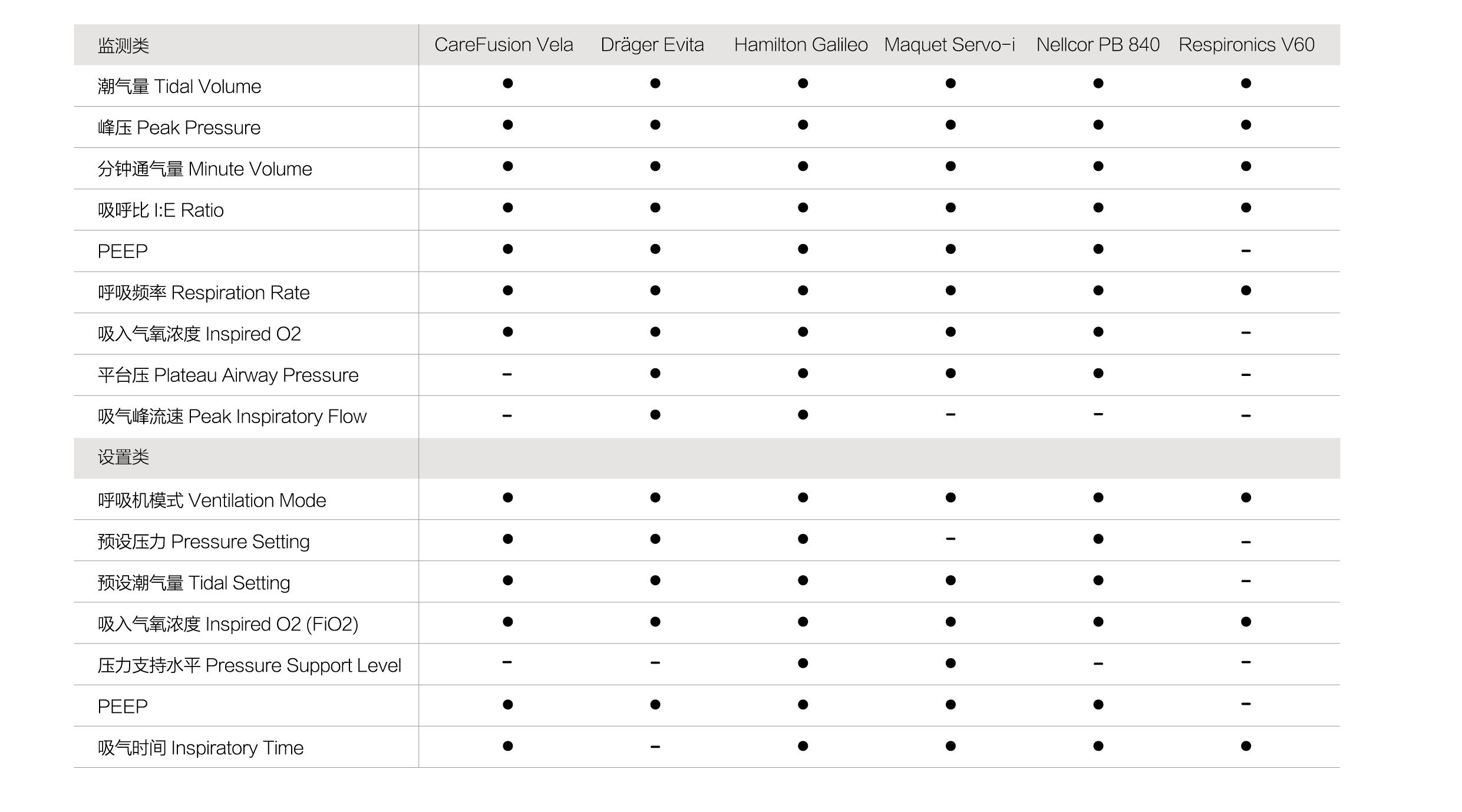Click the Tidal Volume row label
1462x812 pixels.
[x=179, y=87]
